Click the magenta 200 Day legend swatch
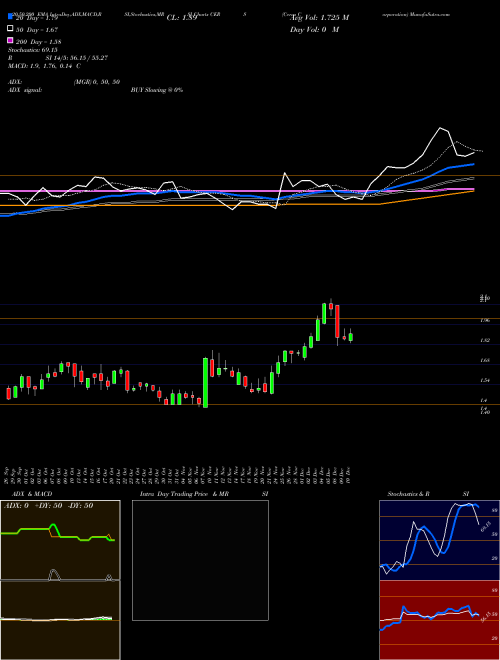 (x=11, y=40)
